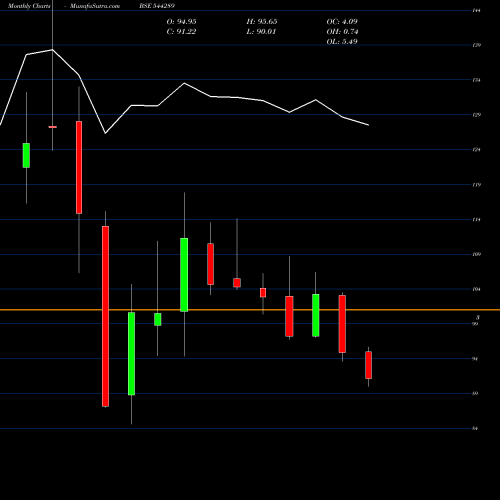The width and height of the screenshot is (500, 500).
Task: Click the close value 'C: 91.22'
Action: 181,32
